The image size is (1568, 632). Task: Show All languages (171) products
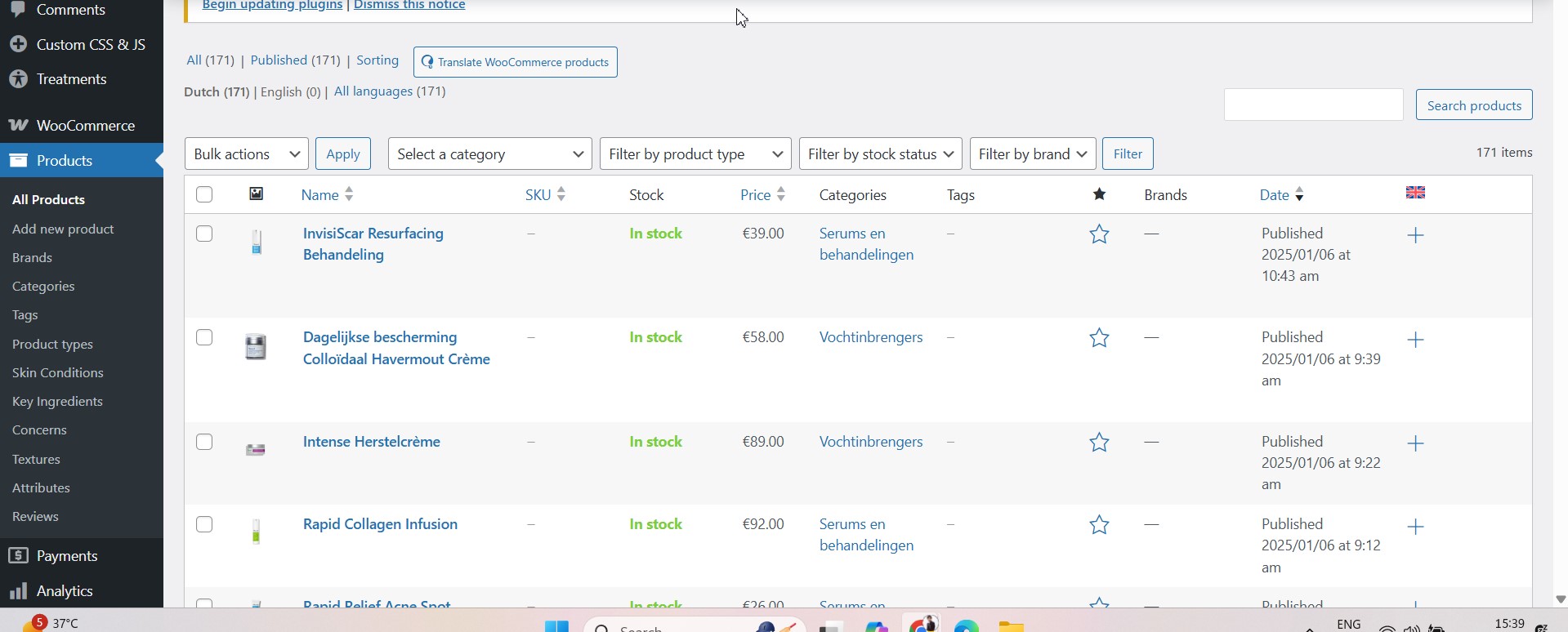pos(390,91)
